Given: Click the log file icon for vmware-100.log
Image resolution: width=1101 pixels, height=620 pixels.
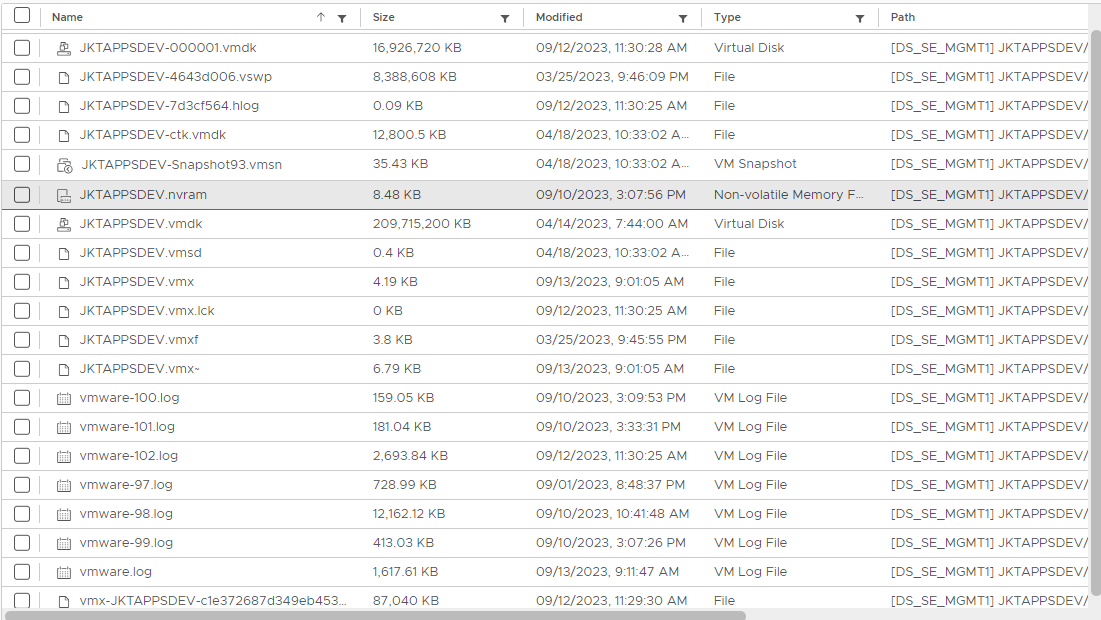Looking at the screenshot, I should tap(64, 399).
